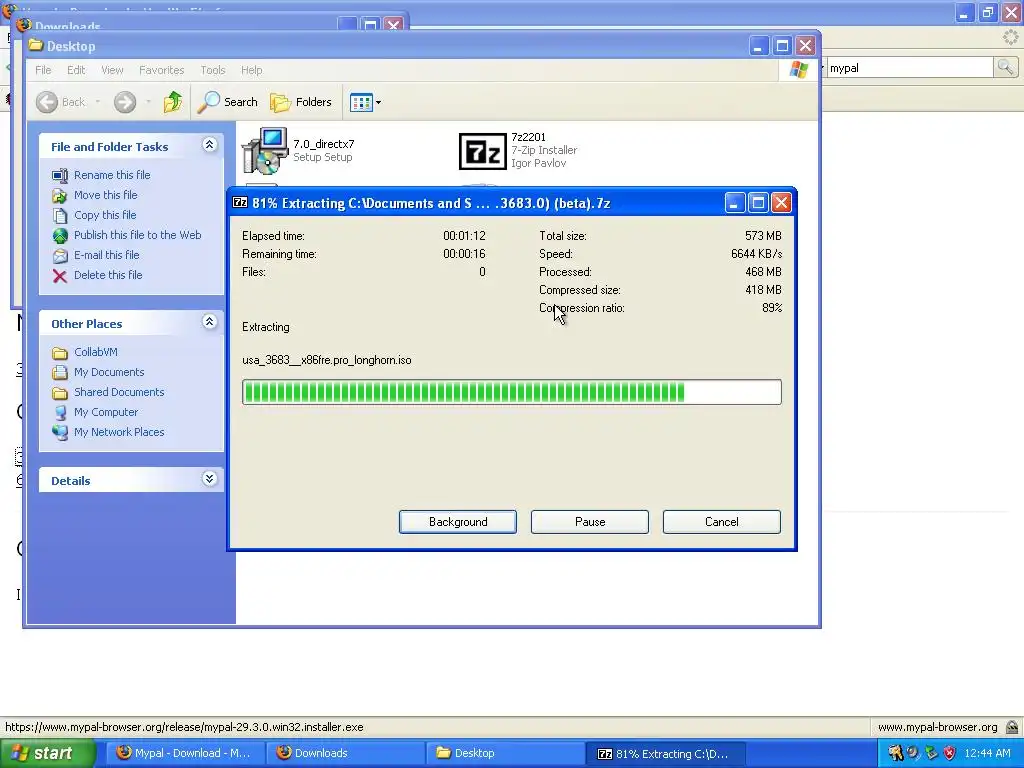Open My Computer in Other Places
The image size is (1024, 768).
[106, 412]
